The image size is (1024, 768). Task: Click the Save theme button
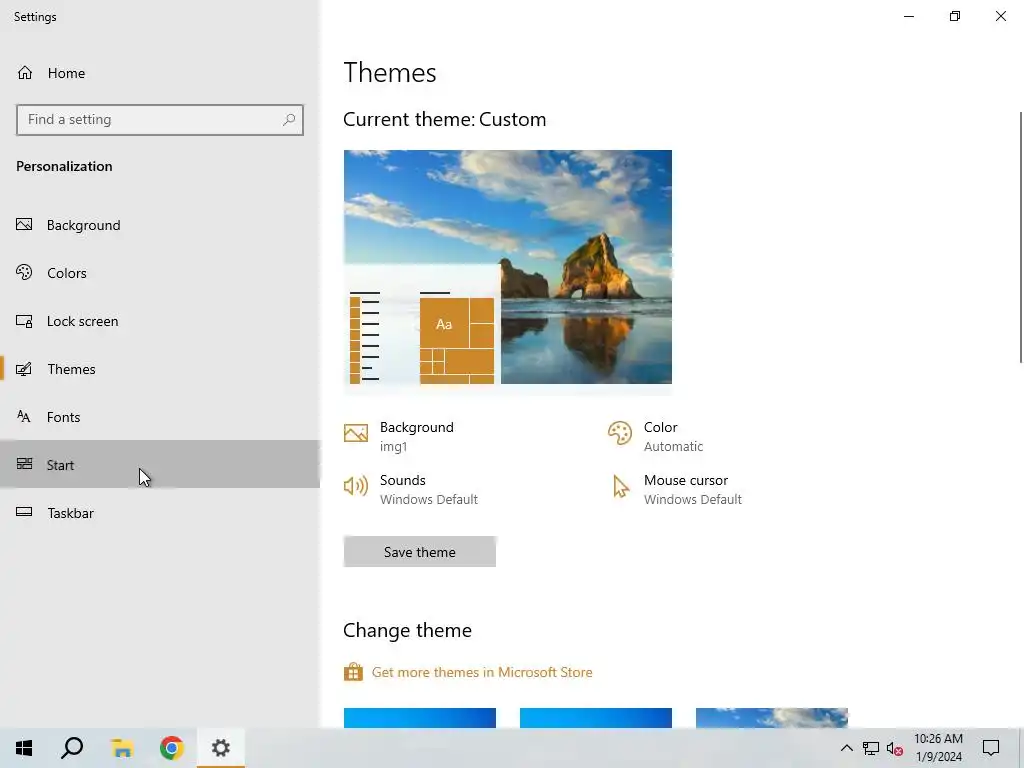(x=420, y=552)
